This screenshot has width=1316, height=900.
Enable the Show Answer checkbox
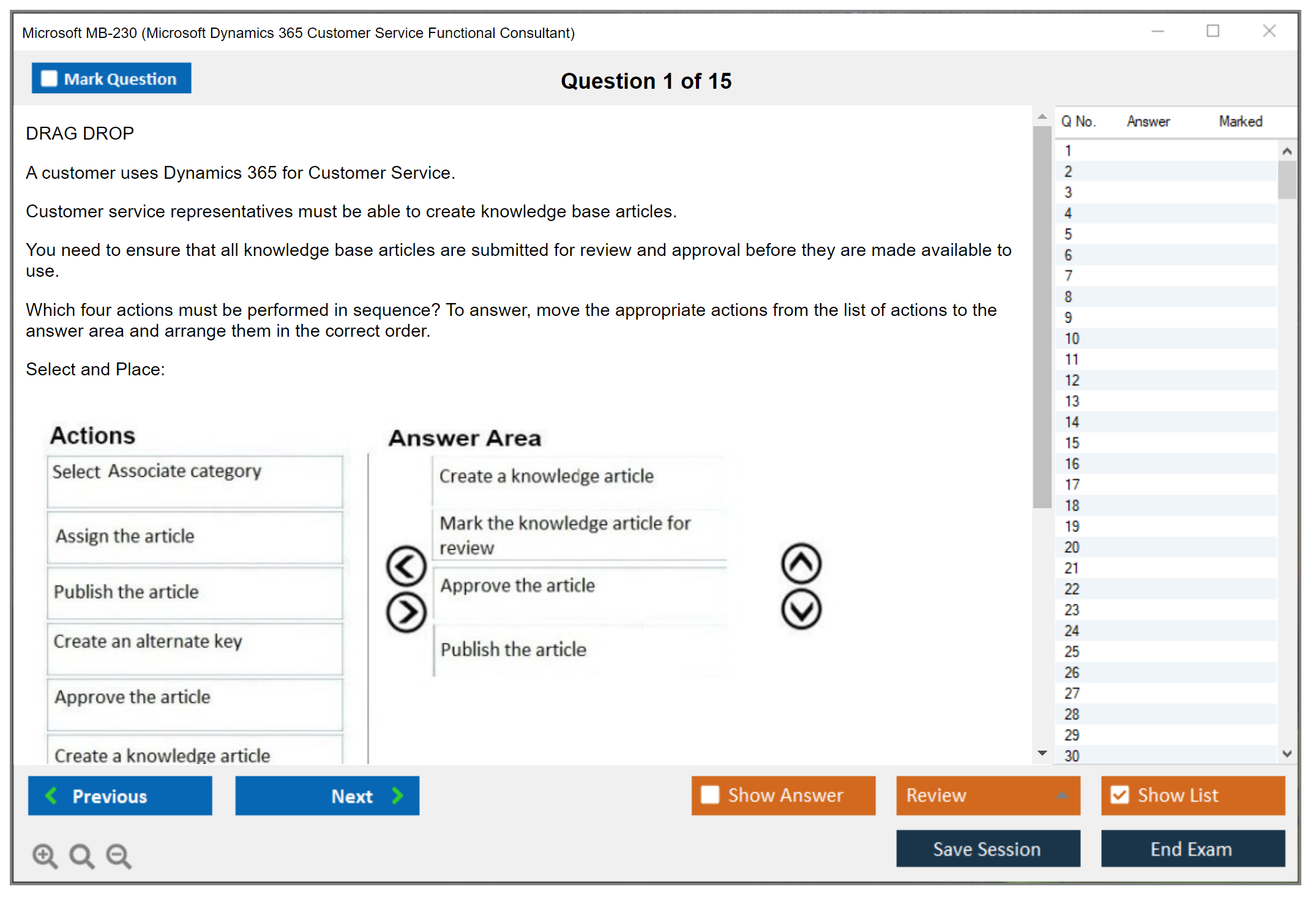coord(710,795)
